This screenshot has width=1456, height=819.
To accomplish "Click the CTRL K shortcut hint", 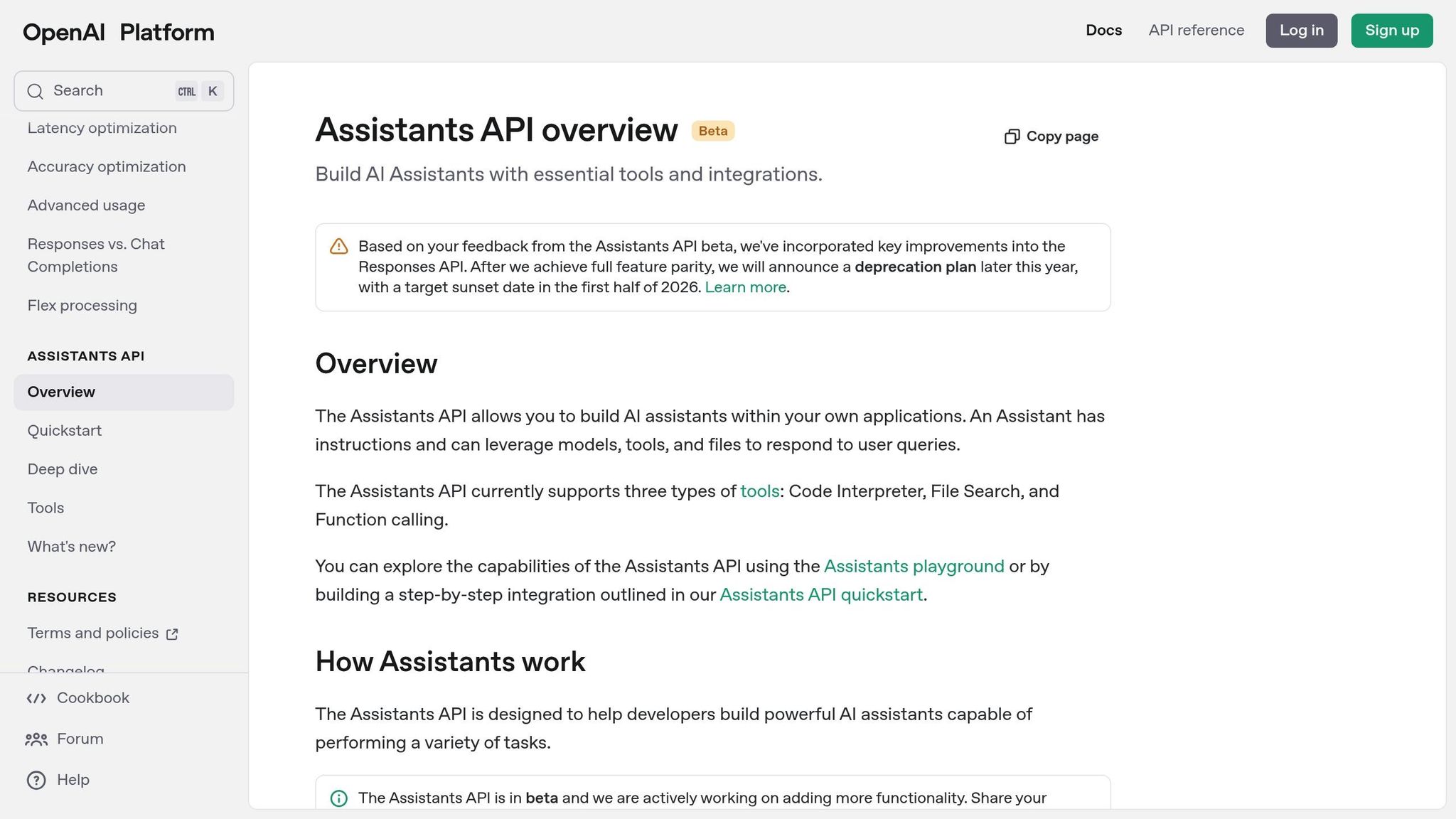I will click(x=200, y=91).
